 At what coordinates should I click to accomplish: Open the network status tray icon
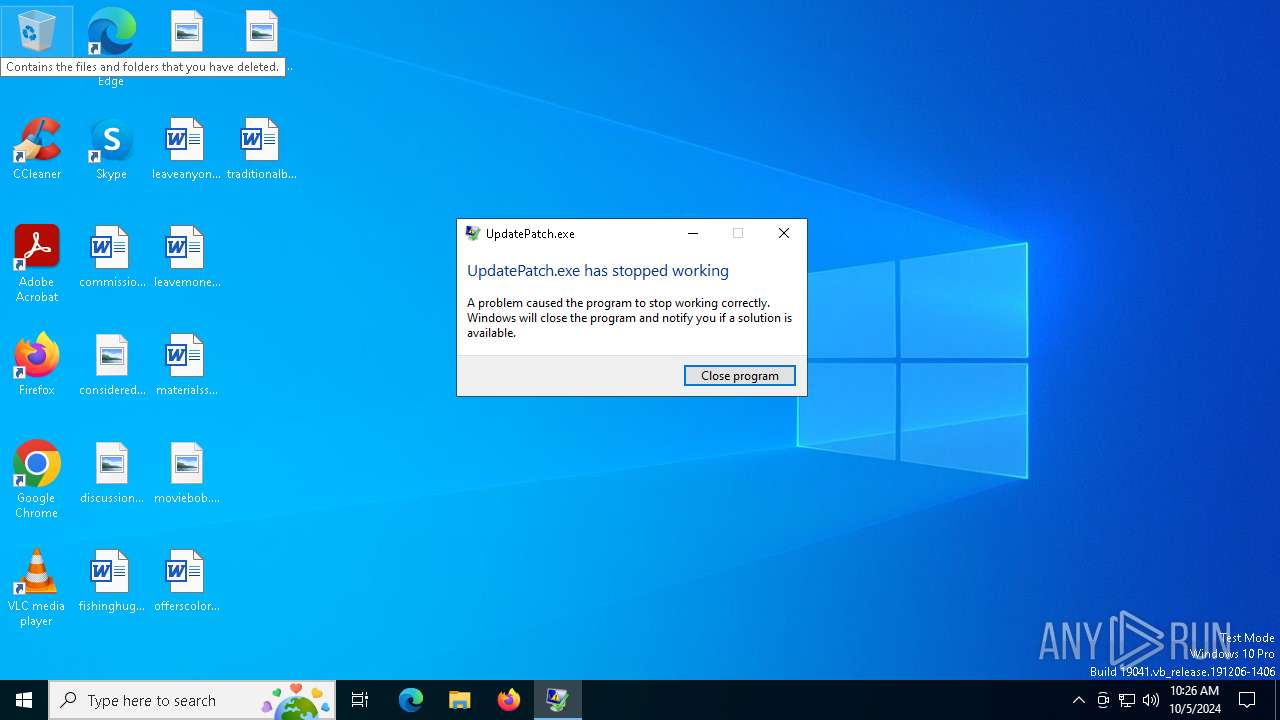pyautogui.click(x=1127, y=700)
